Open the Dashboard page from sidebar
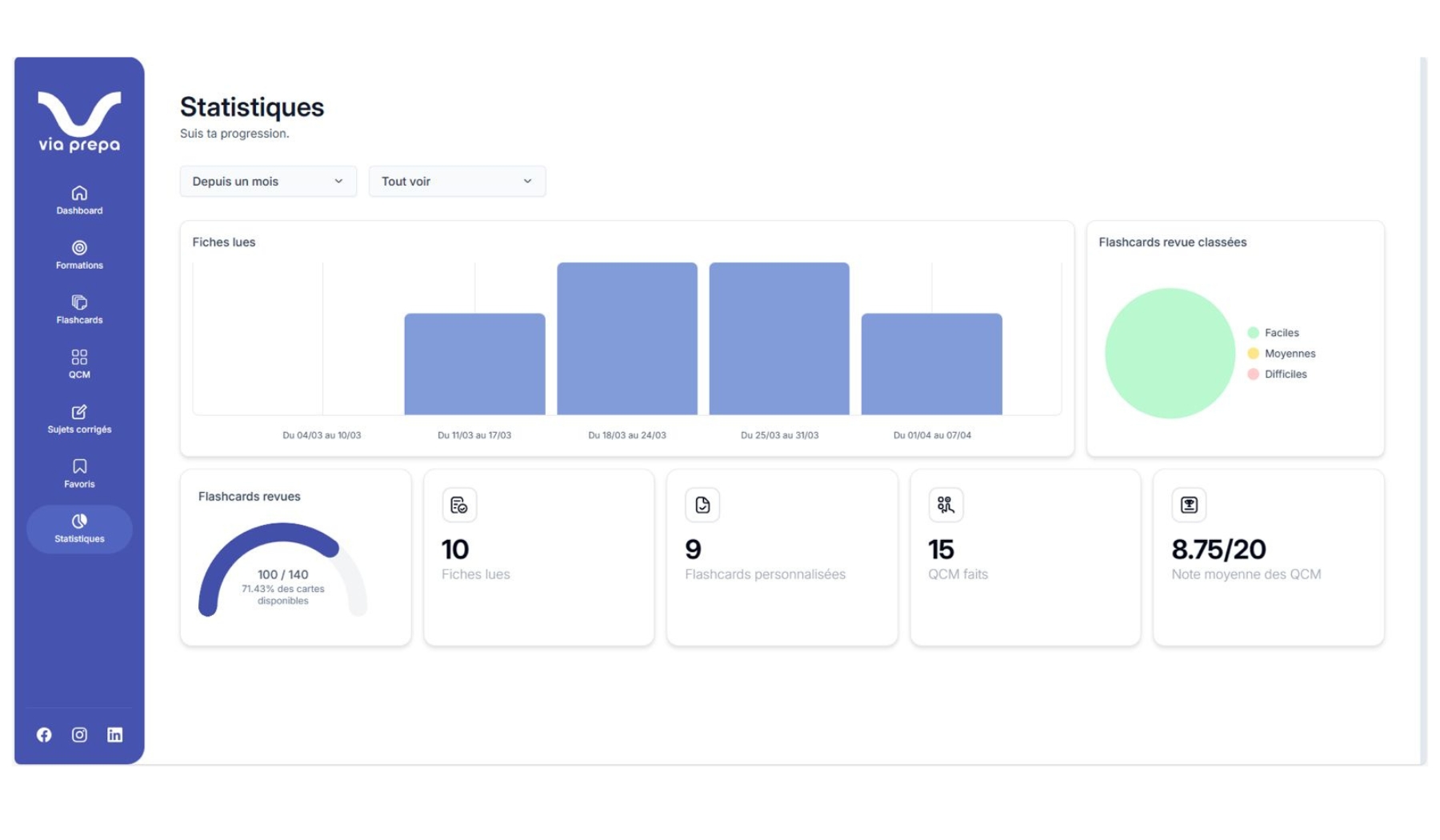The height and width of the screenshot is (840, 1440). [x=79, y=200]
